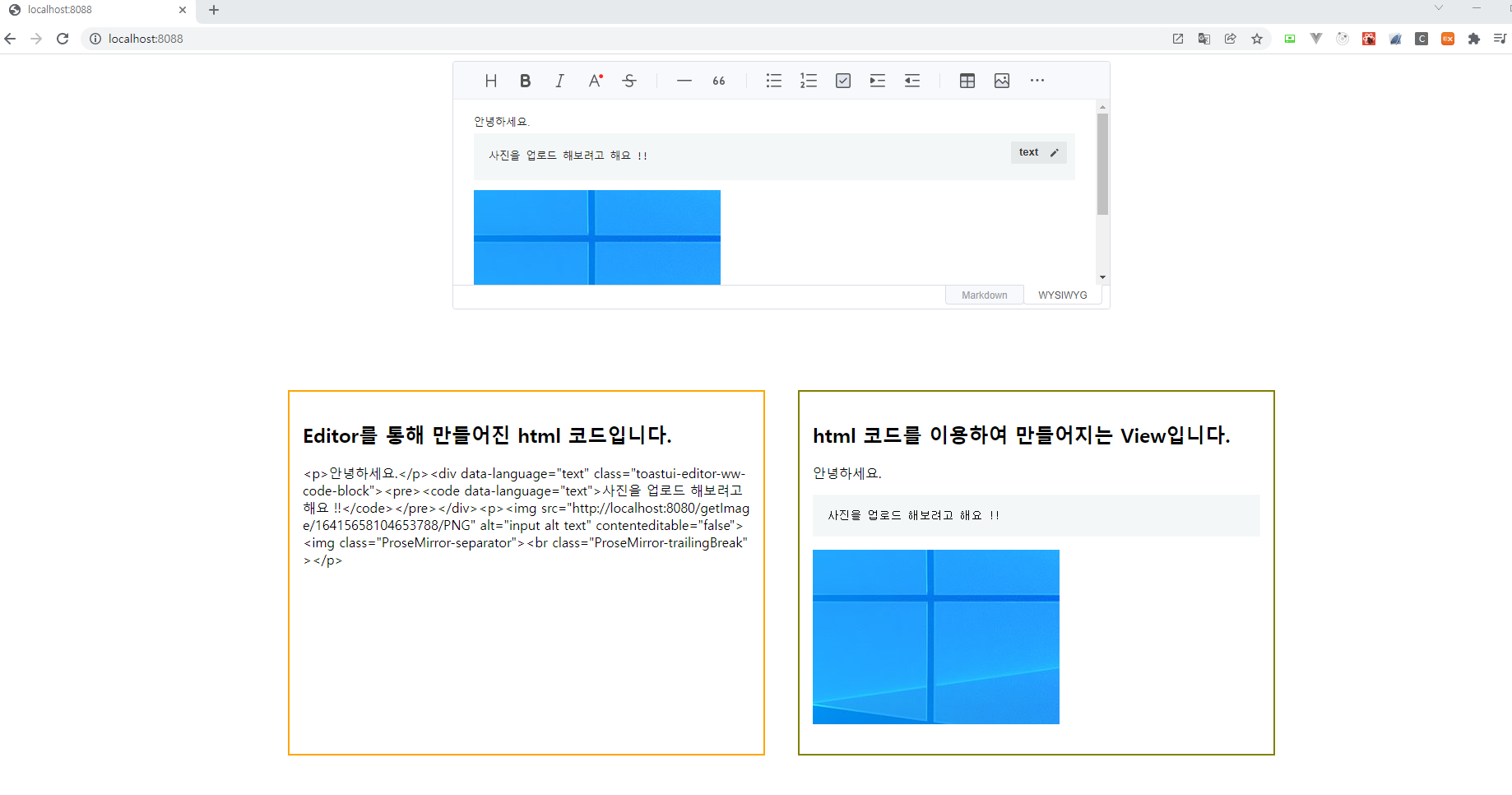
Task: Open the Headings tool in editor toolbar
Action: click(491, 81)
